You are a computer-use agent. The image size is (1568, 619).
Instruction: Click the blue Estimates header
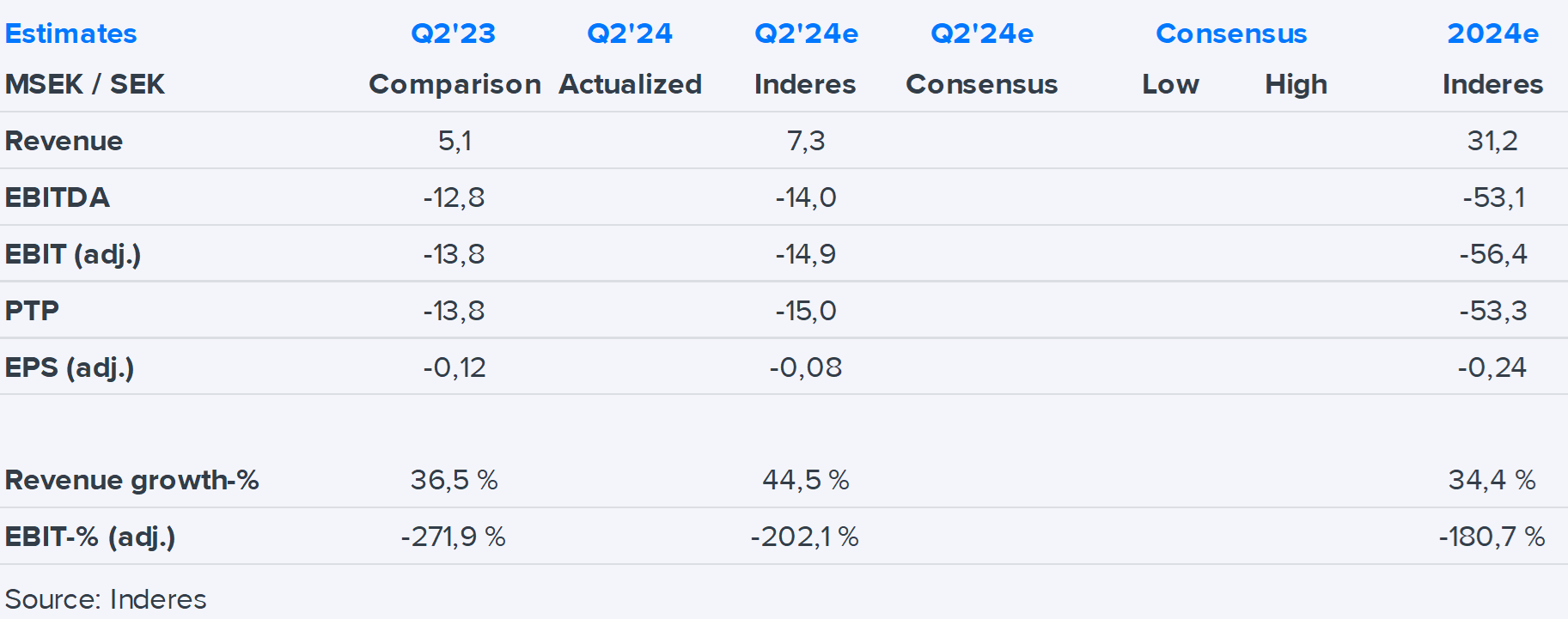pyautogui.click(x=70, y=33)
